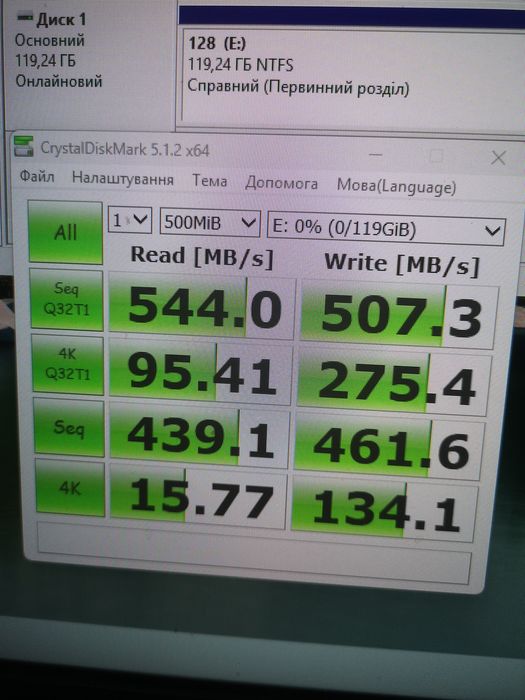
Task: Click the Seq Q32T1 write result 507.3
Action: (399, 314)
